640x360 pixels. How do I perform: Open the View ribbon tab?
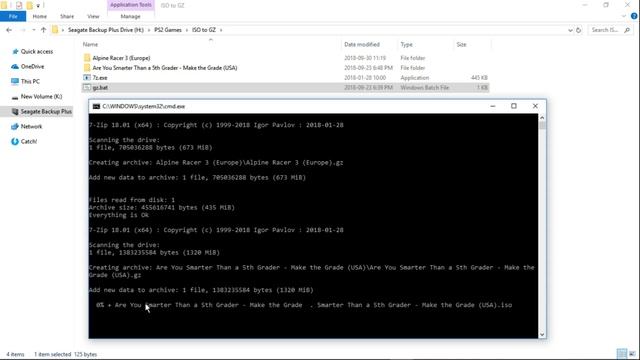[x=93, y=16]
